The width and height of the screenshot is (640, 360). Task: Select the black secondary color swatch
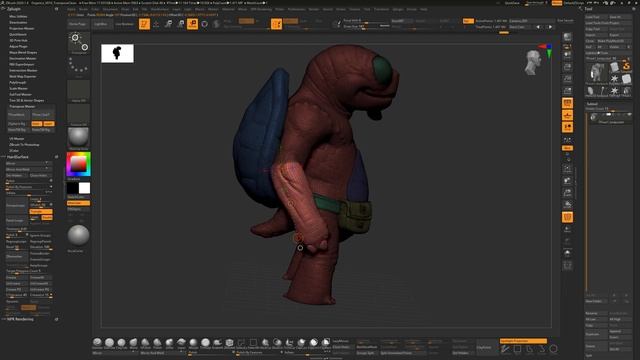pos(72,188)
